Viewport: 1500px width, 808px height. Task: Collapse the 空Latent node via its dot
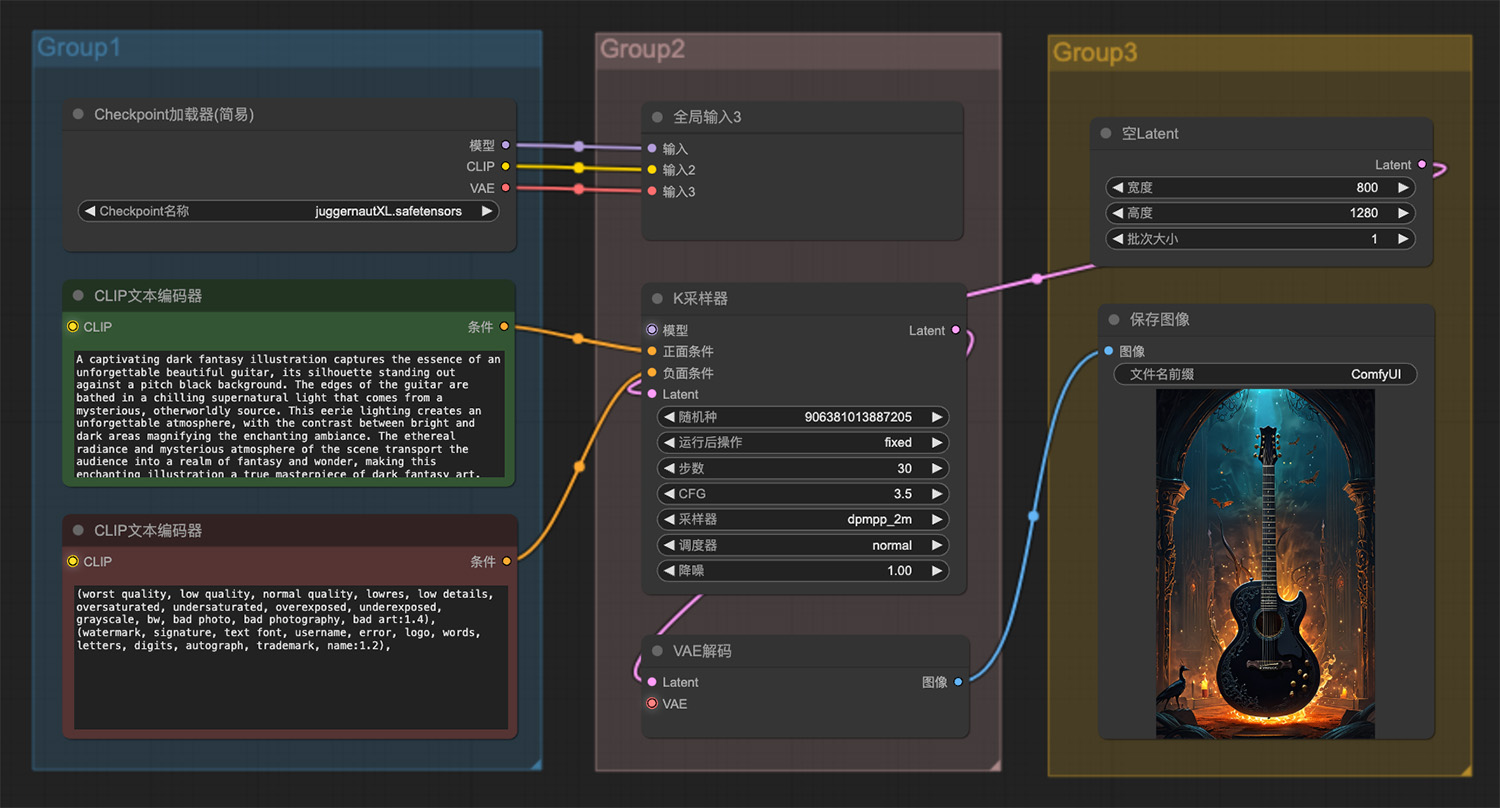point(1106,133)
